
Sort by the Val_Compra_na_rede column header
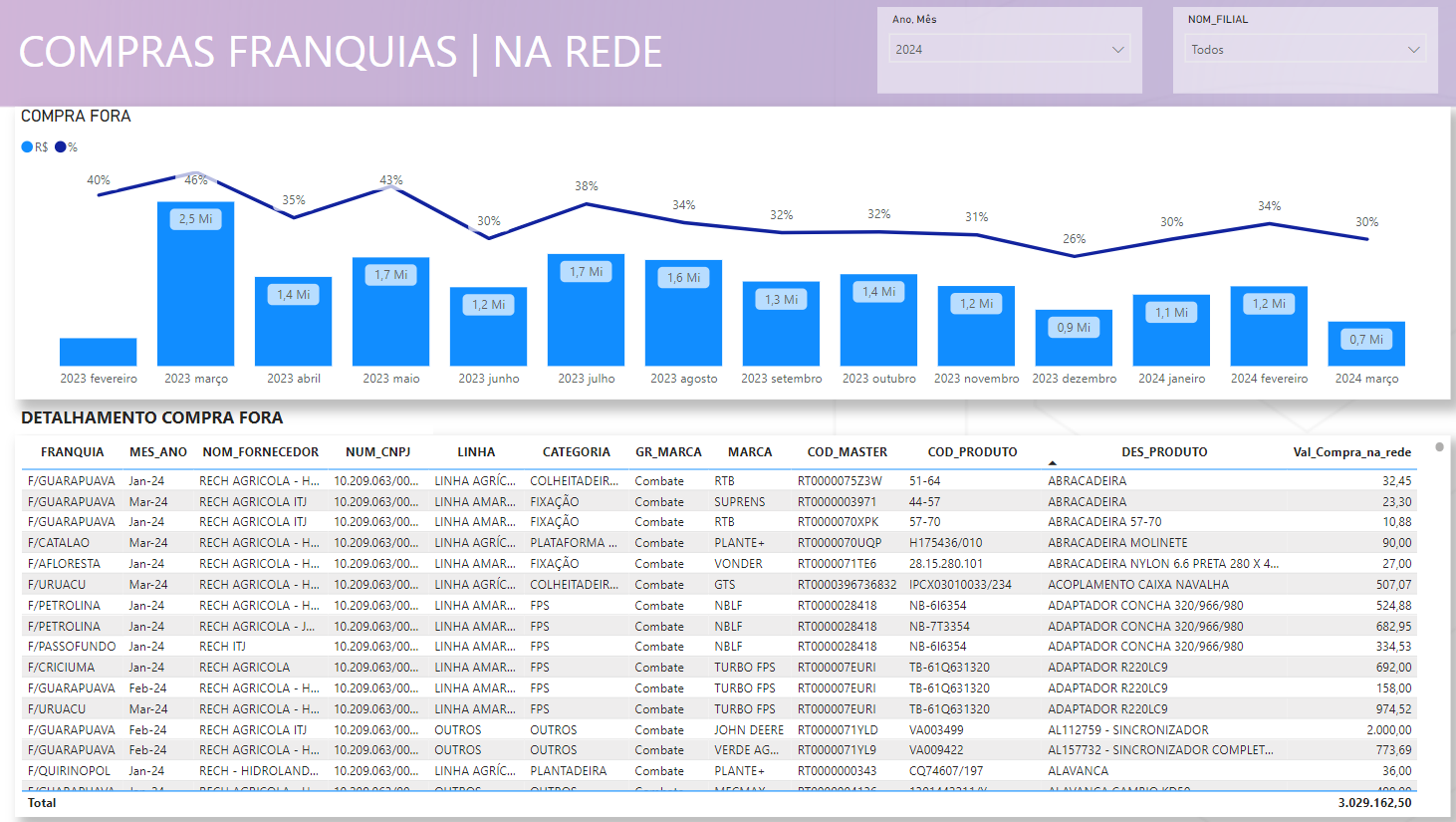tap(1351, 452)
